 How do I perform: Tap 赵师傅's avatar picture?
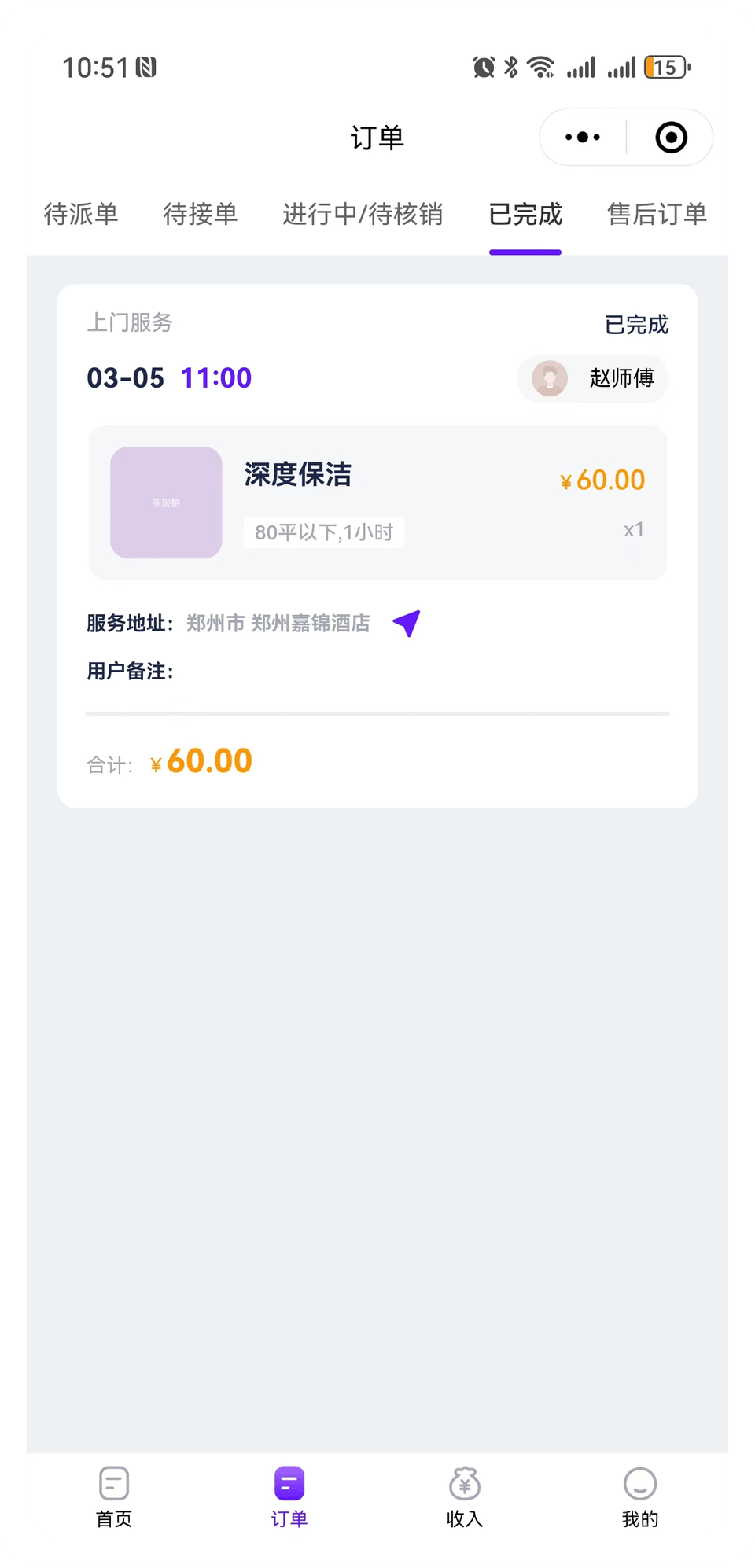550,378
